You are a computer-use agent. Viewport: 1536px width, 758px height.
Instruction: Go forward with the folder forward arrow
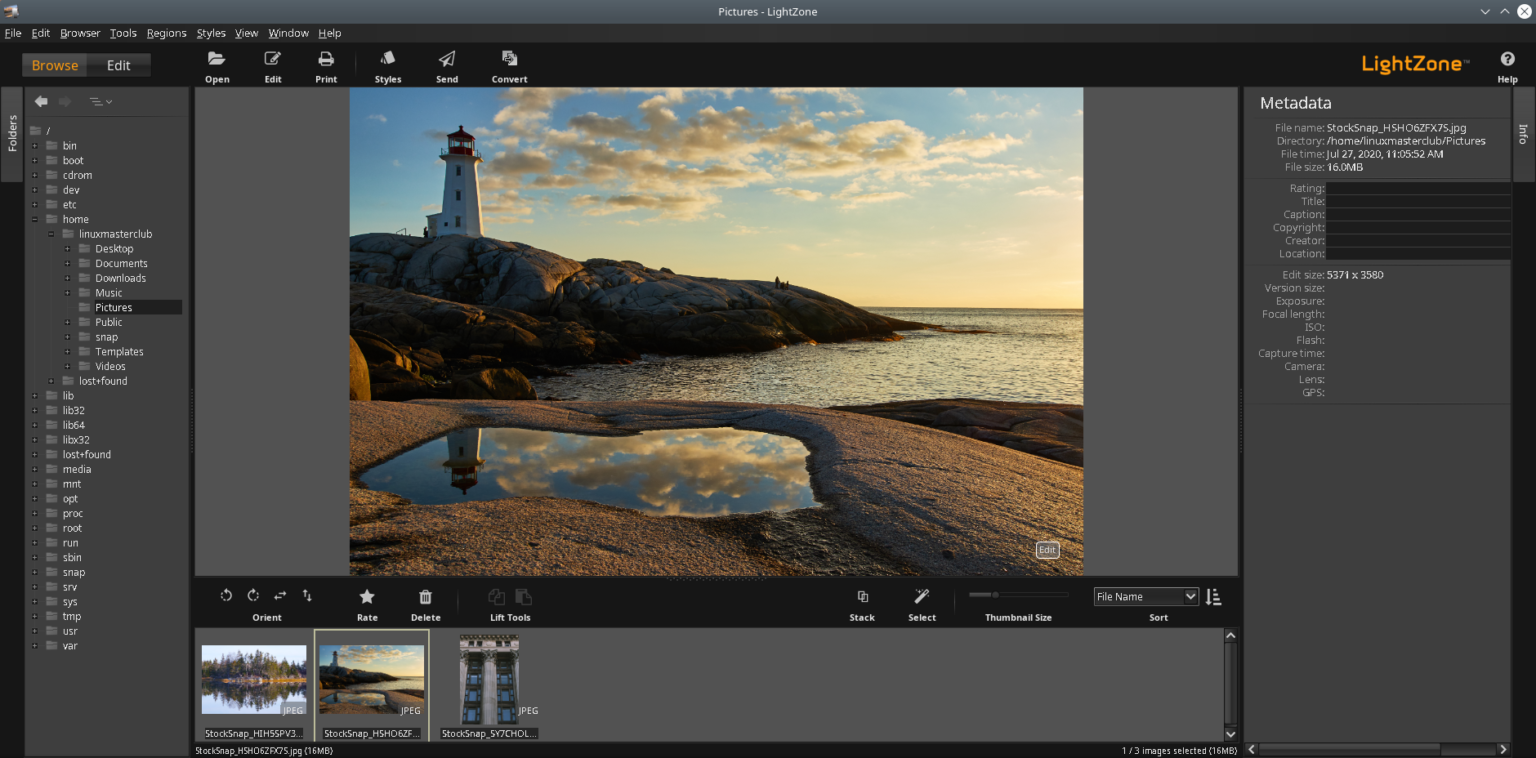(65, 101)
